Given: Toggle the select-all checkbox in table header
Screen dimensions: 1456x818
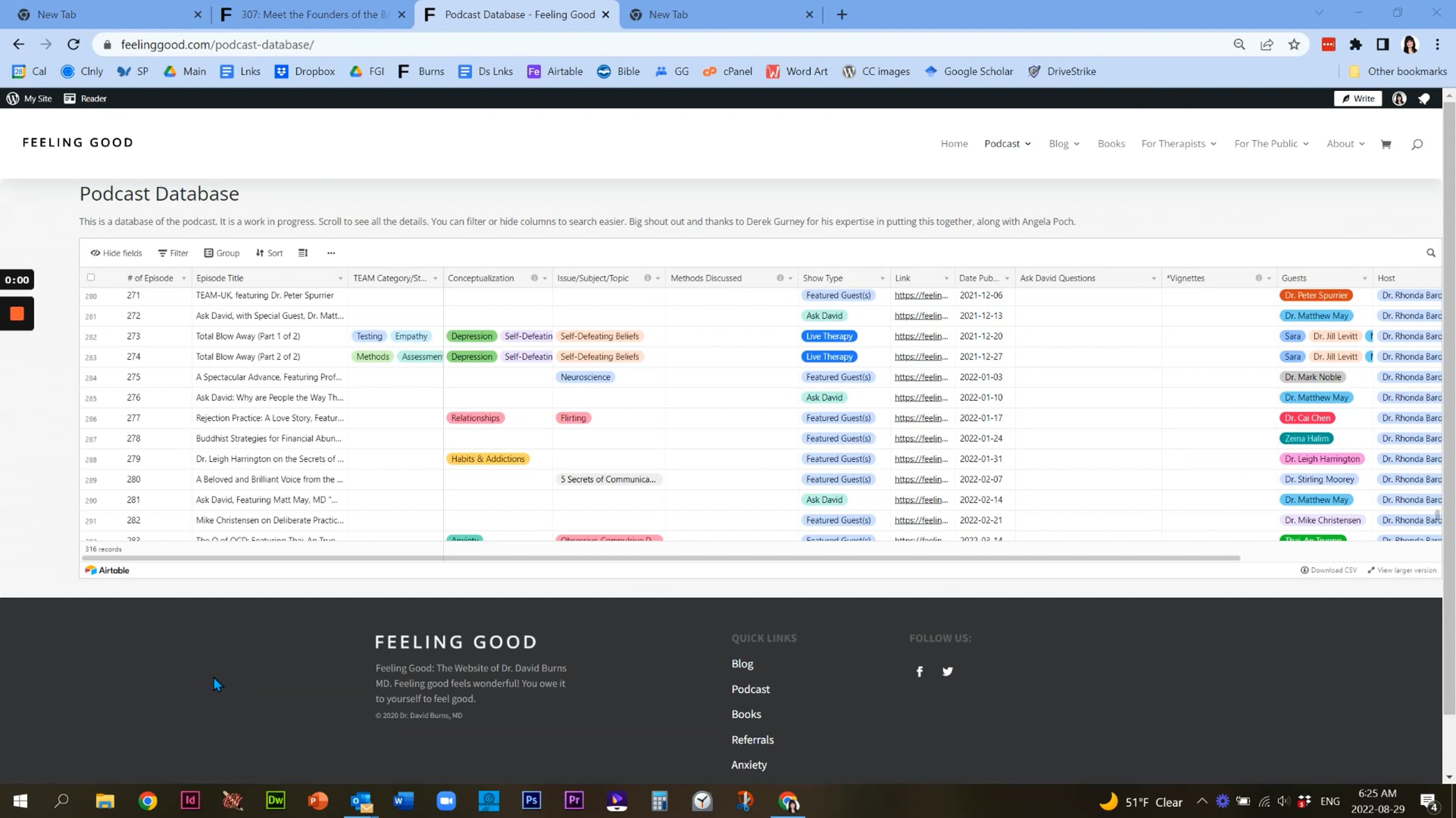Looking at the screenshot, I should (91, 277).
